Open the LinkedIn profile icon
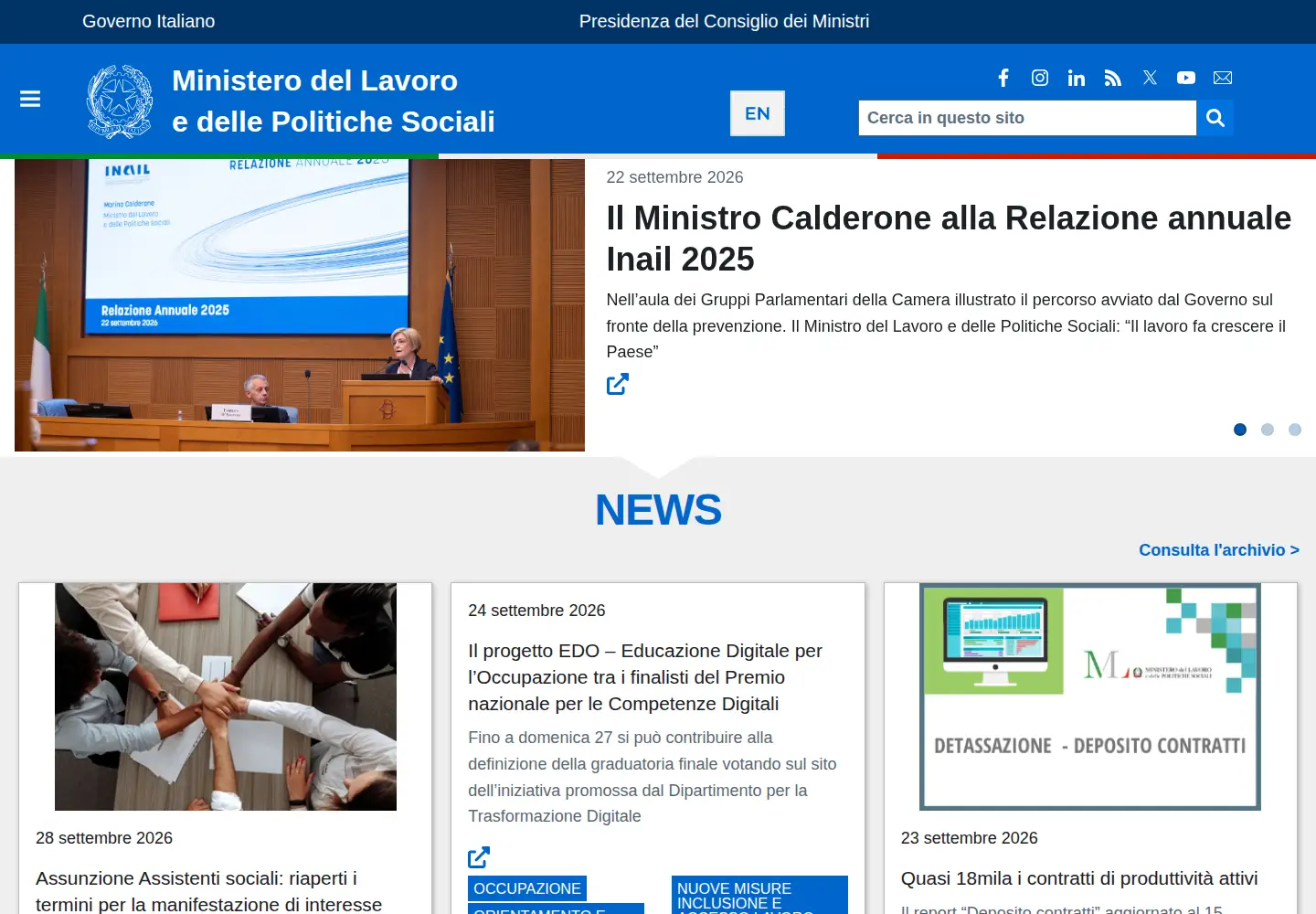Screen dimensions: 1316x914 coord(1077,78)
